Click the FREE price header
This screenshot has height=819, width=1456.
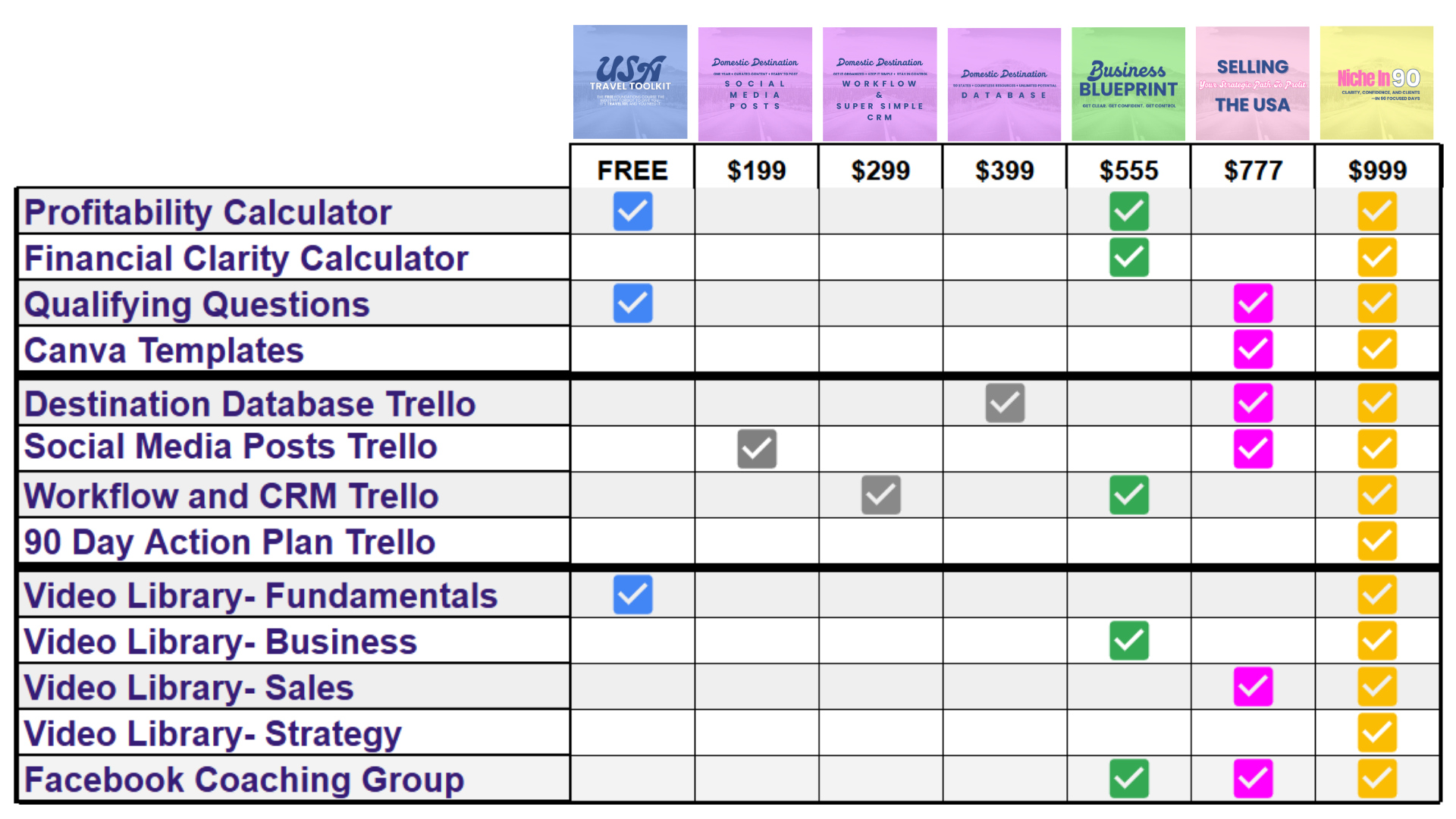(632, 170)
